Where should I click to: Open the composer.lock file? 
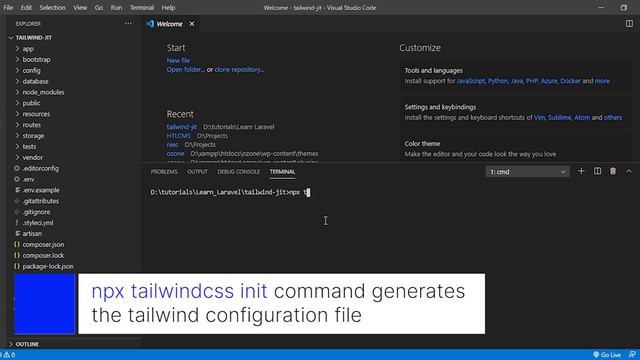pos(43,256)
